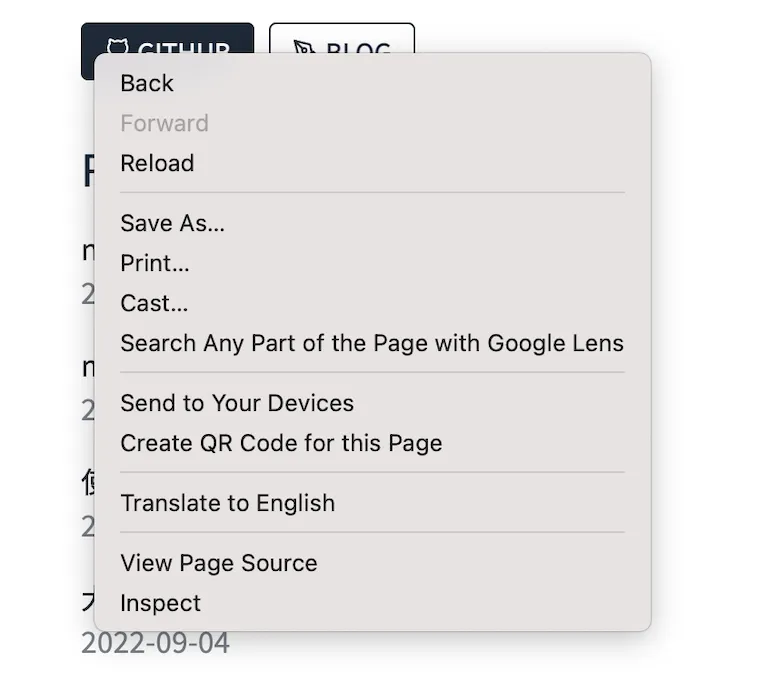Select the greyed-out Forward menu item
This screenshot has width=782, height=682.
click(164, 124)
